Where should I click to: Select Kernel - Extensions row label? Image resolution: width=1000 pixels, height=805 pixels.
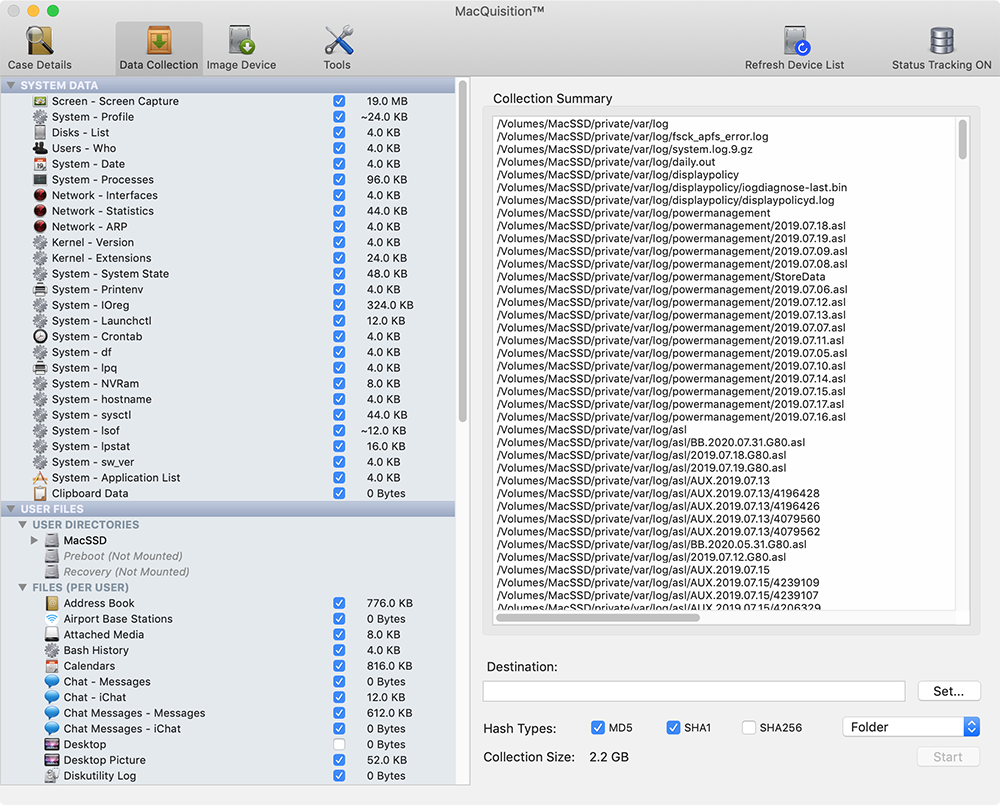tap(101, 258)
